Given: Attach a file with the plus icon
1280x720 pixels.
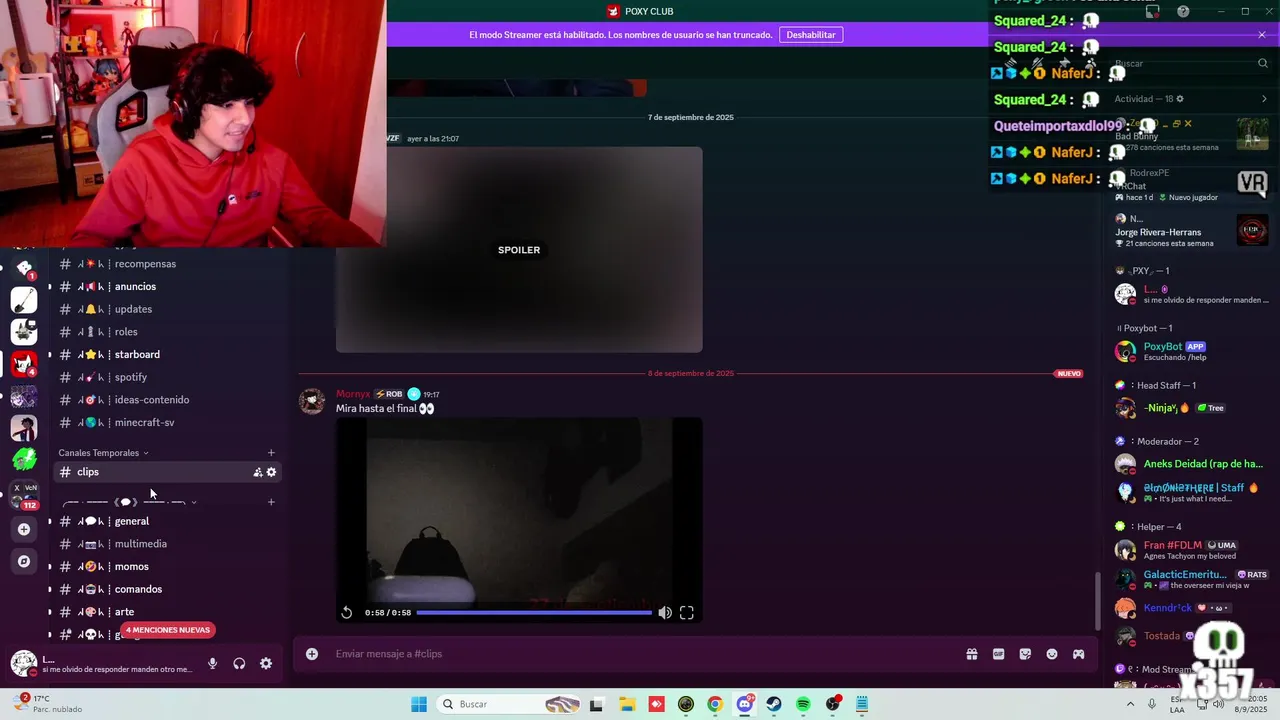Looking at the screenshot, I should click(312, 654).
